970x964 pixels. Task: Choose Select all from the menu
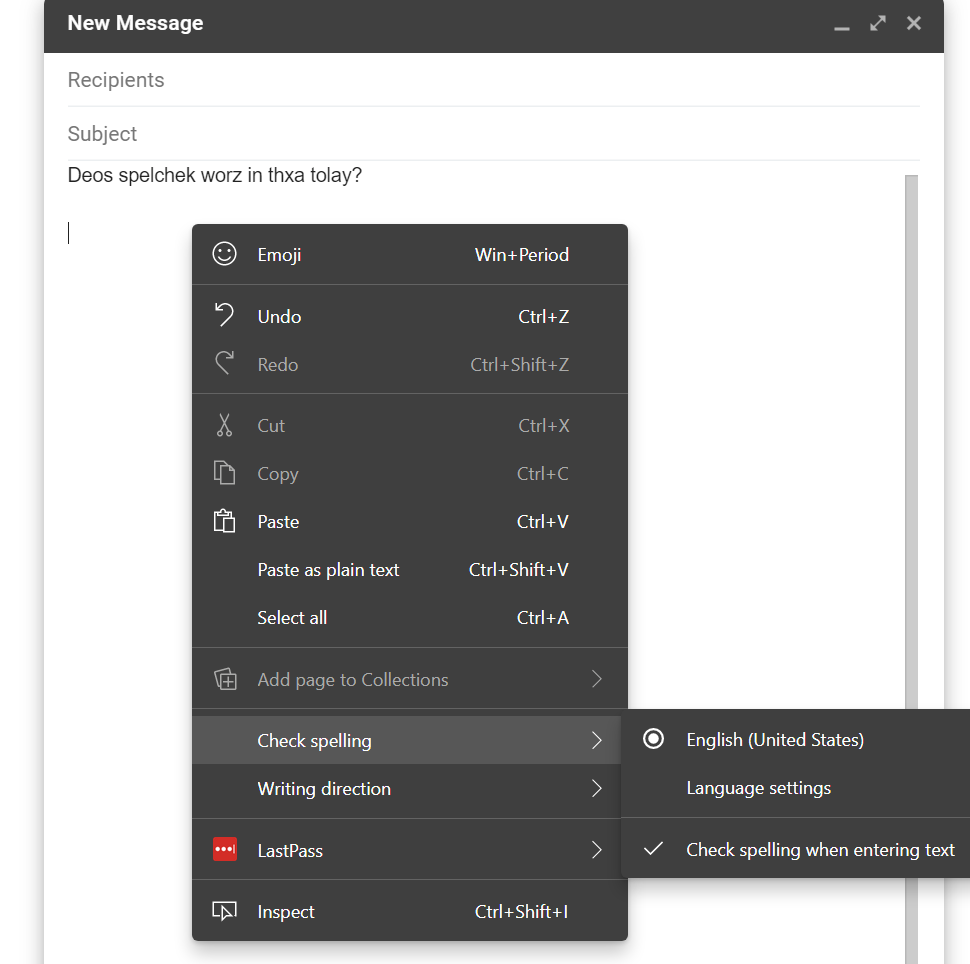pos(292,617)
